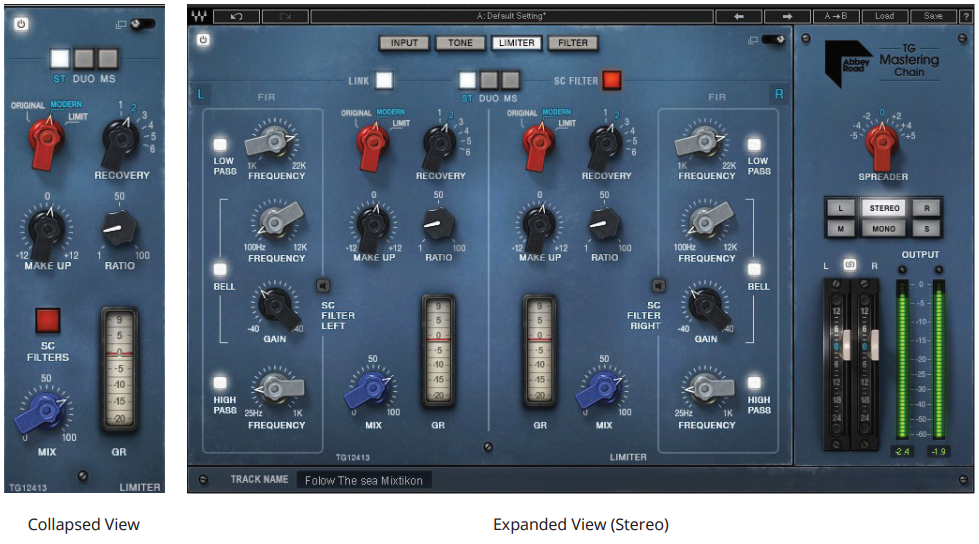The image size is (979, 544).
Task: Listen to the SC Filter Right speaker button
Action: tap(659, 285)
